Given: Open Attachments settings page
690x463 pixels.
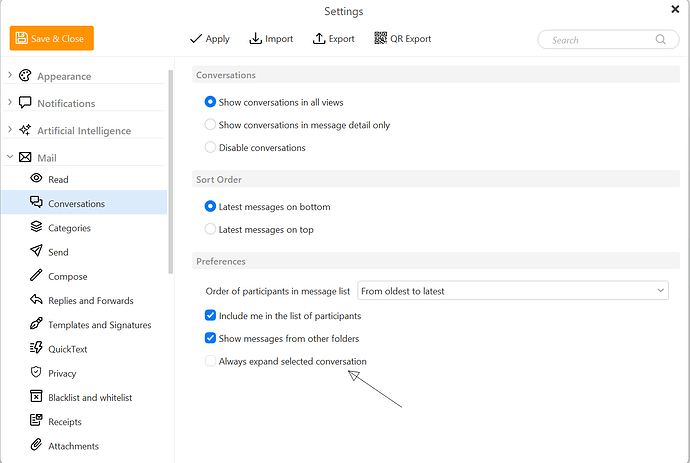Looking at the screenshot, I should [x=84, y=446].
